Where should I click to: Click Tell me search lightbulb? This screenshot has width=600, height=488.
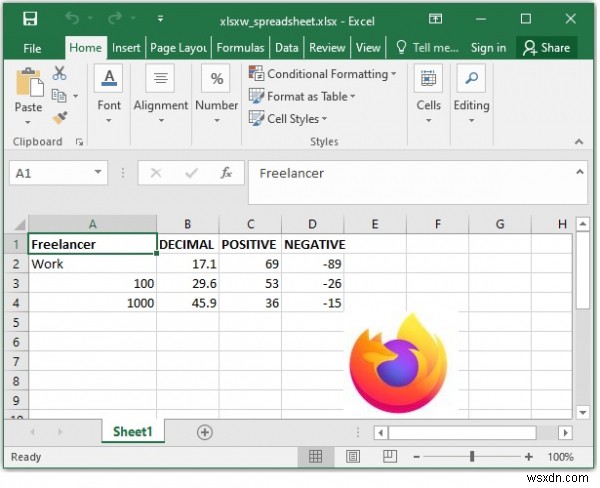pyautogui.click(x=401, y=47)
